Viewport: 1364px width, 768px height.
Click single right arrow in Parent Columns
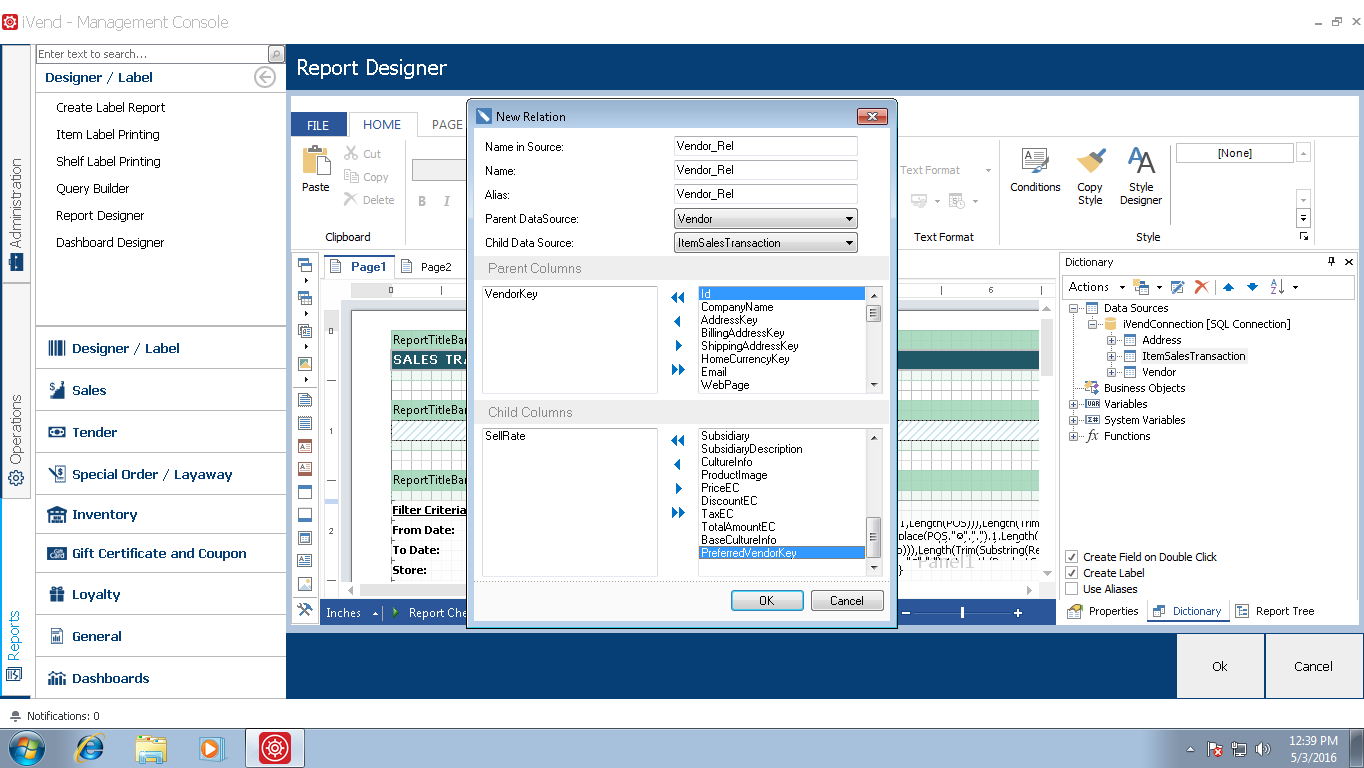point(678,346)
